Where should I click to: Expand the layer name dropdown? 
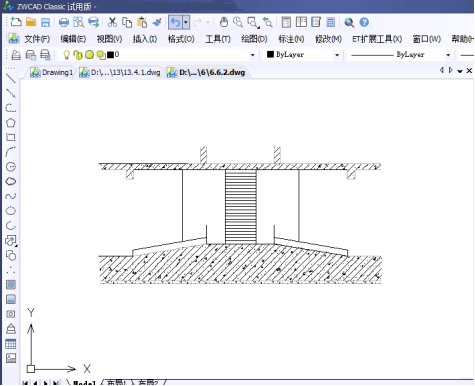(x=253, y=55)
